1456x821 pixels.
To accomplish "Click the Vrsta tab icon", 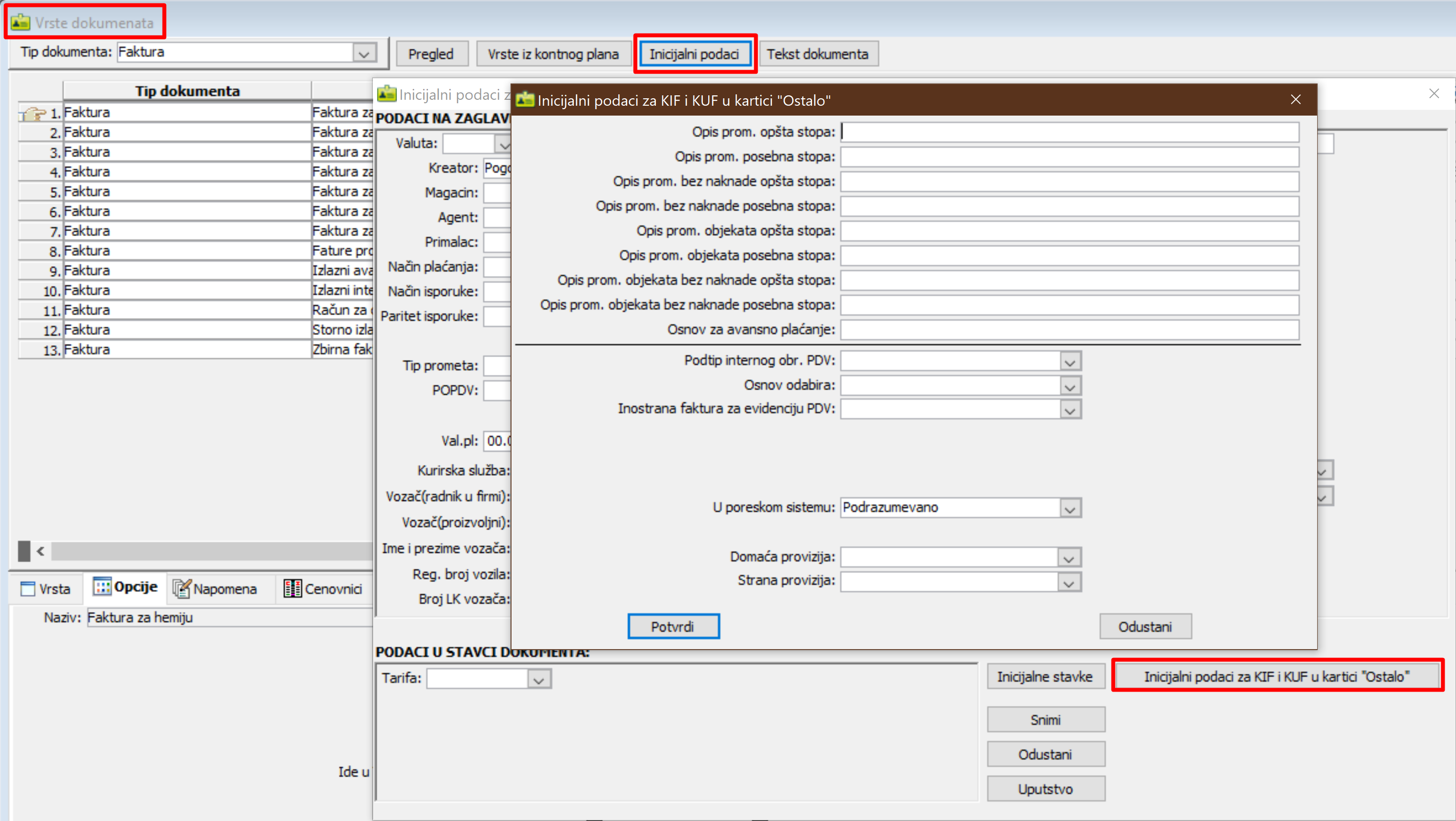I will pyautogui.click(x=27, y=589).
